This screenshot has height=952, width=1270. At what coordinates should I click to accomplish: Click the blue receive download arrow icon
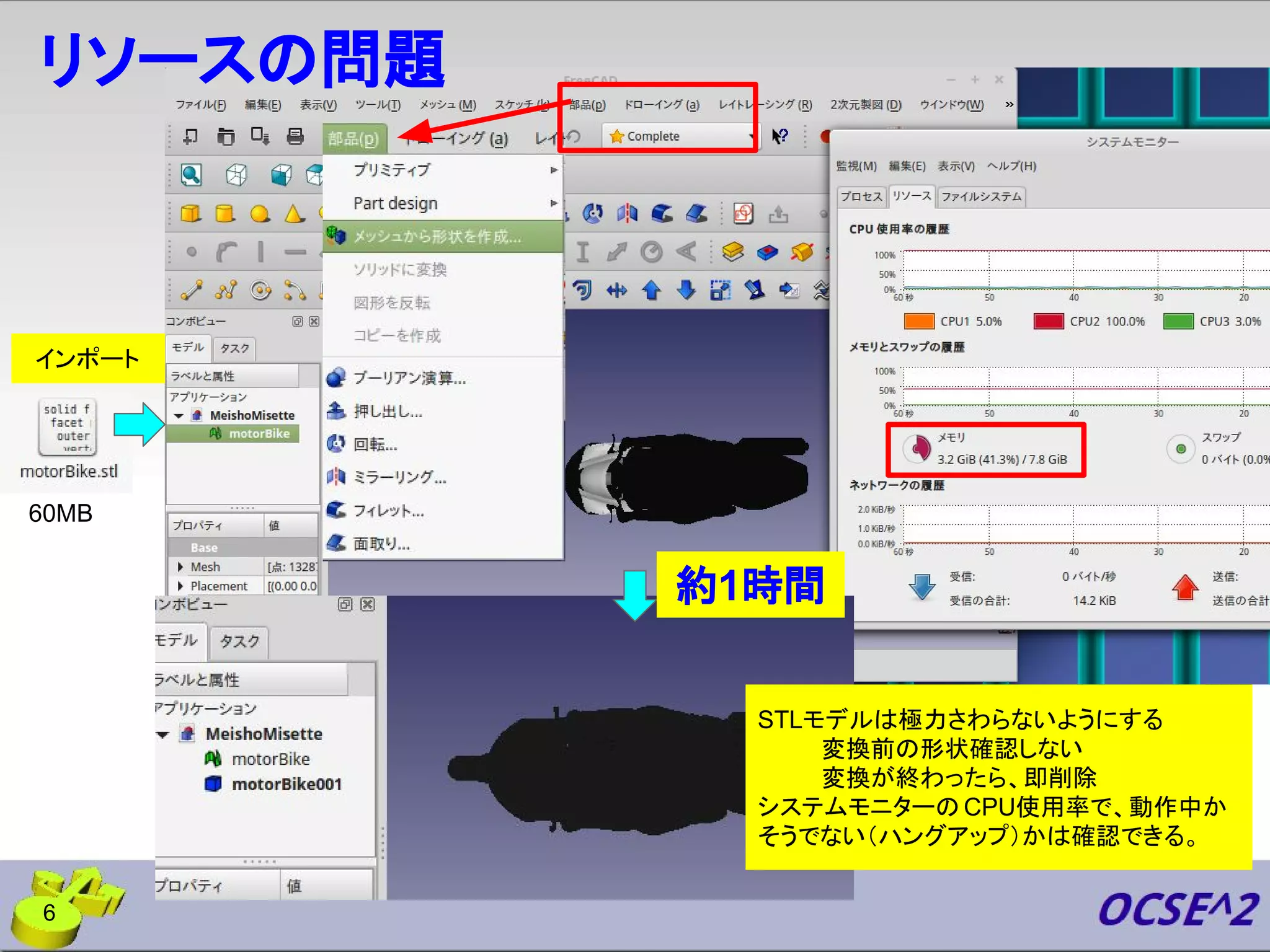[x=922, y=586]
